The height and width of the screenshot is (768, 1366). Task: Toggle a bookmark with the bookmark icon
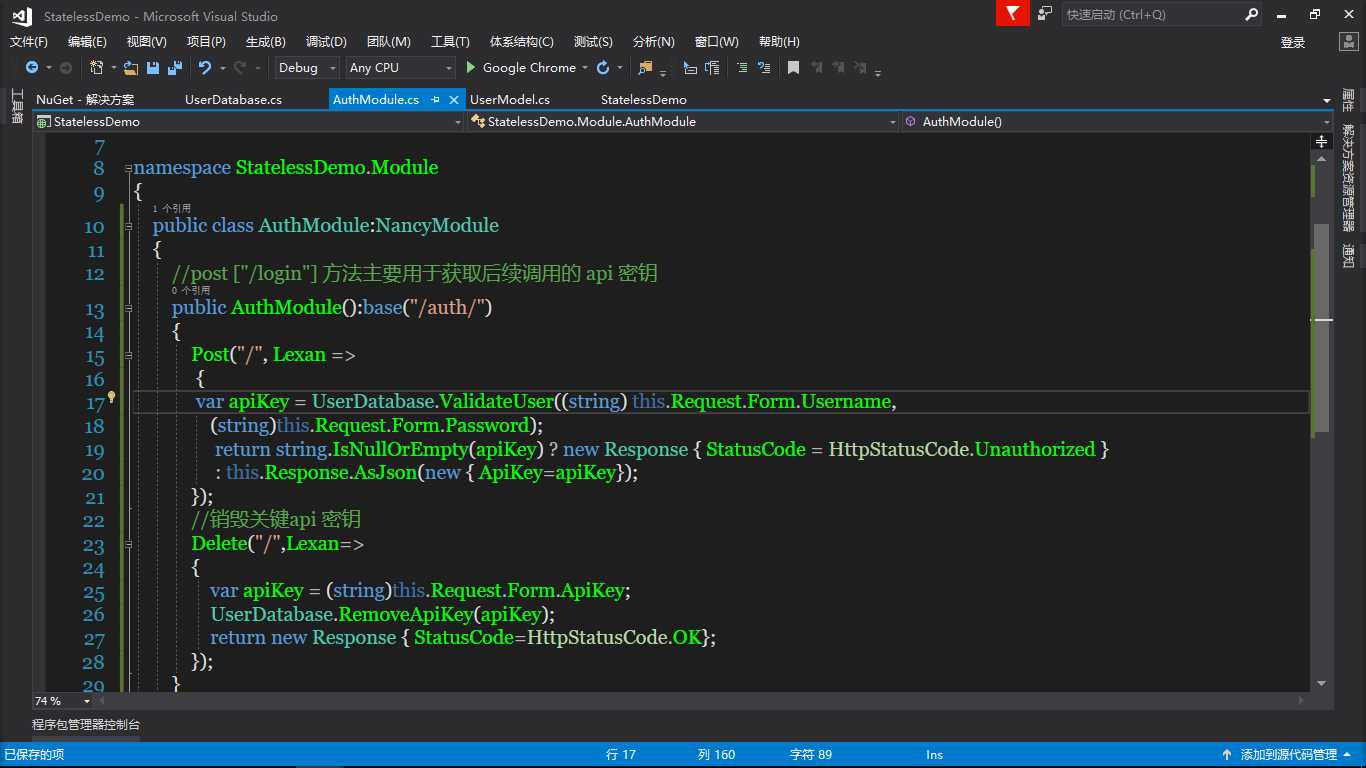coord(793,68)
